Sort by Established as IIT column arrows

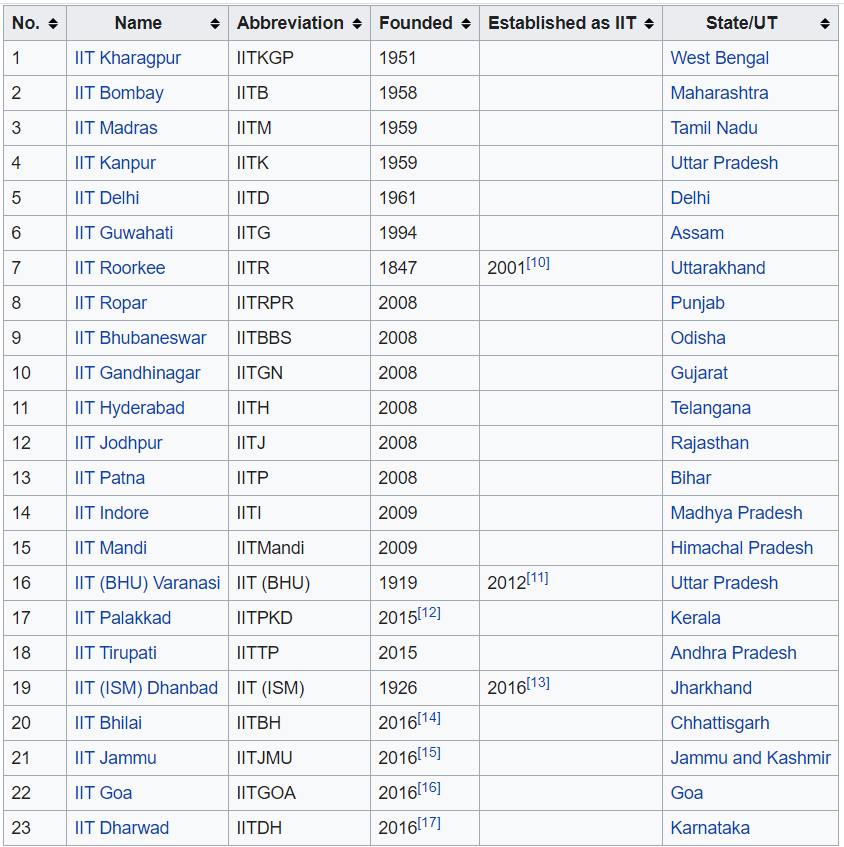tap(649, 23)
